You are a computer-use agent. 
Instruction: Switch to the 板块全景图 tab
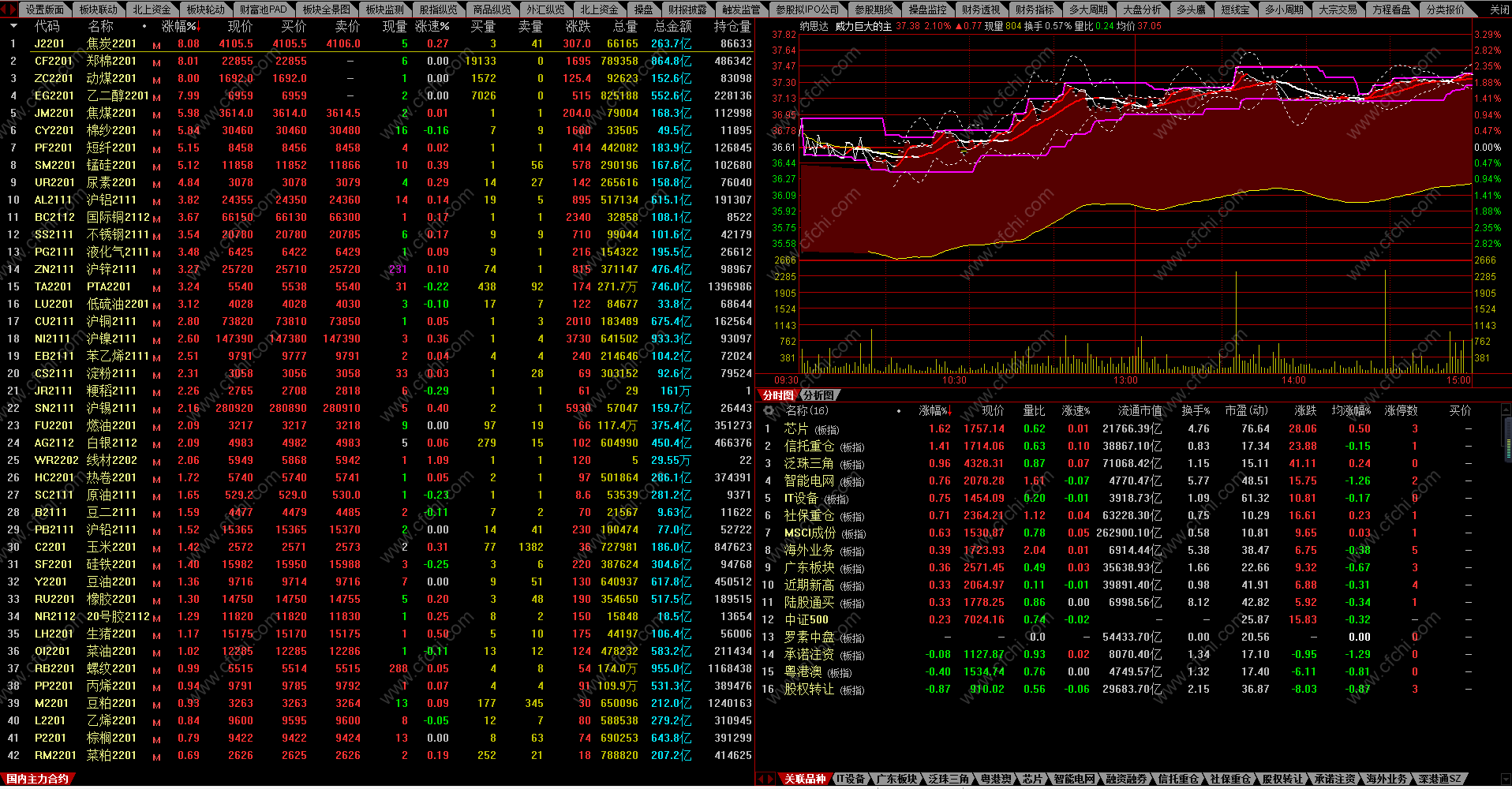click(x=327, y=9)
